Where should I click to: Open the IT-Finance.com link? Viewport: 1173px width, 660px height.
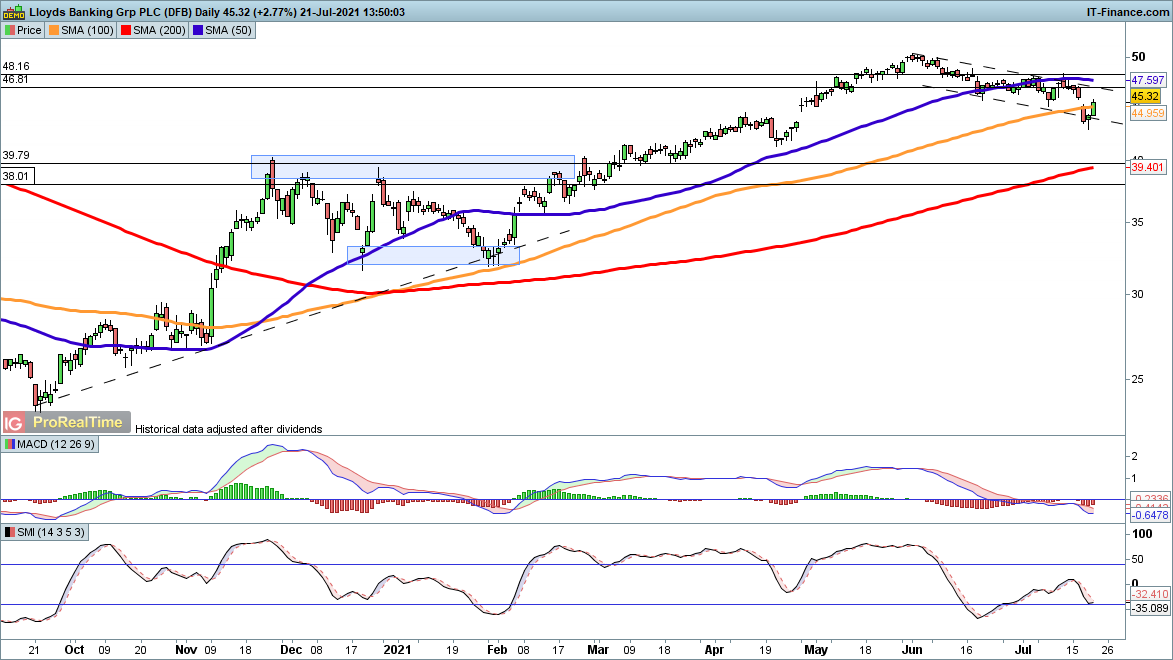pos(1127,12)
